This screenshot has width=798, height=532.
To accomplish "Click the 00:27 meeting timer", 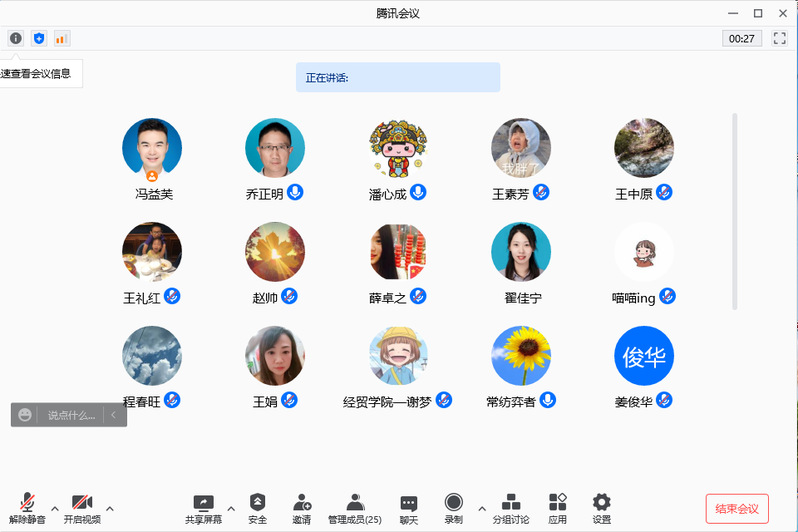I will tap(742, 39).
